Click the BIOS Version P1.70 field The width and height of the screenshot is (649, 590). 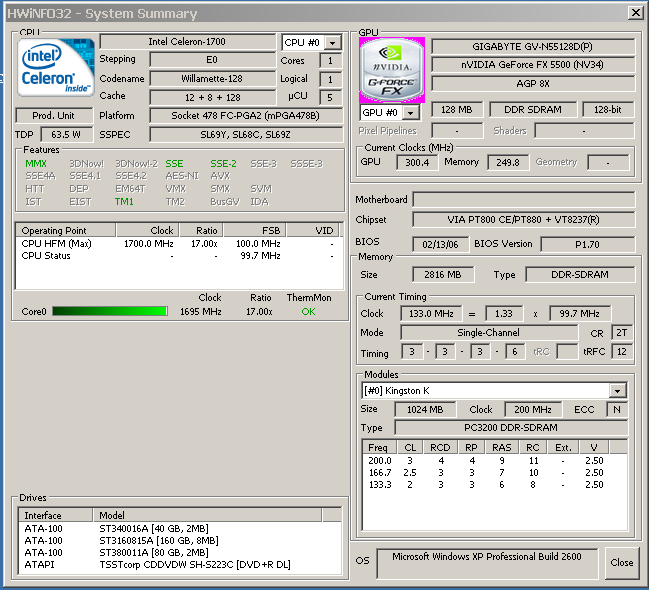click(x=588, y=244)
